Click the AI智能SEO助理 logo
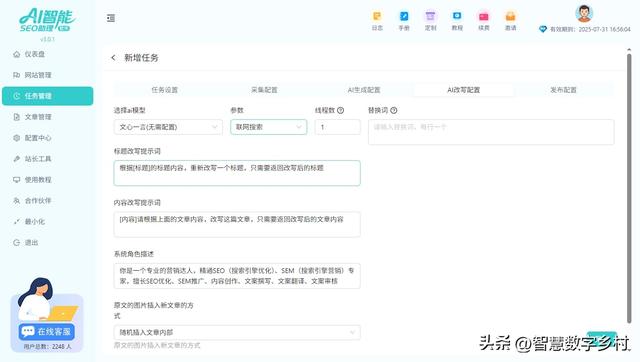Screen dimensions: 640x362 pyautogui.click(x=47, y=20)
